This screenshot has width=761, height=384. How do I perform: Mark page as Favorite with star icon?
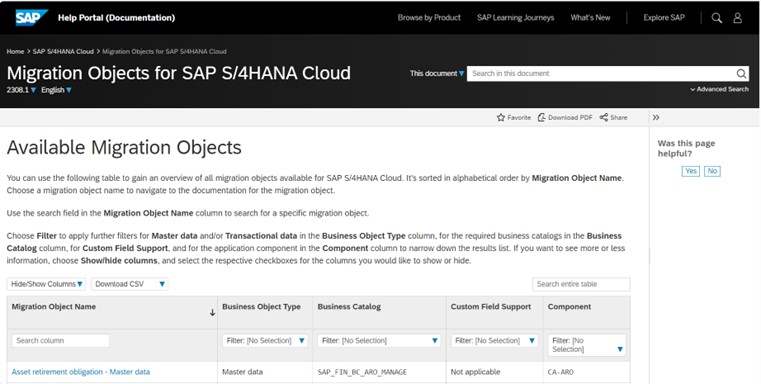click(x=501, y=117)
